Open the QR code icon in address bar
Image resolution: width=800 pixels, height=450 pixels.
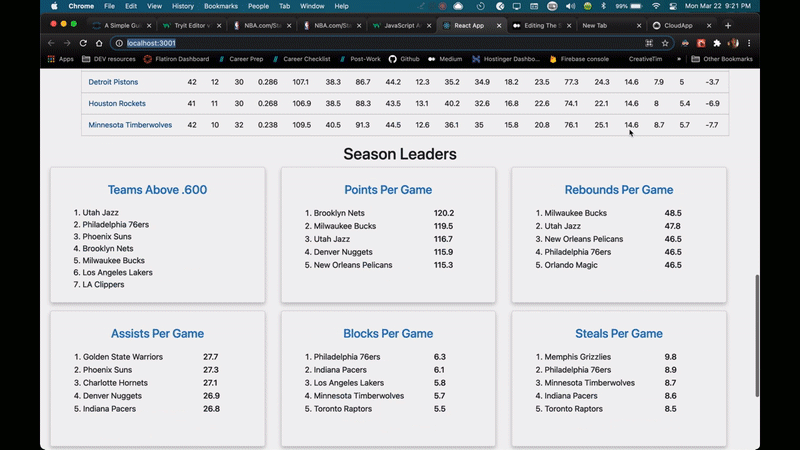point(649,43)
